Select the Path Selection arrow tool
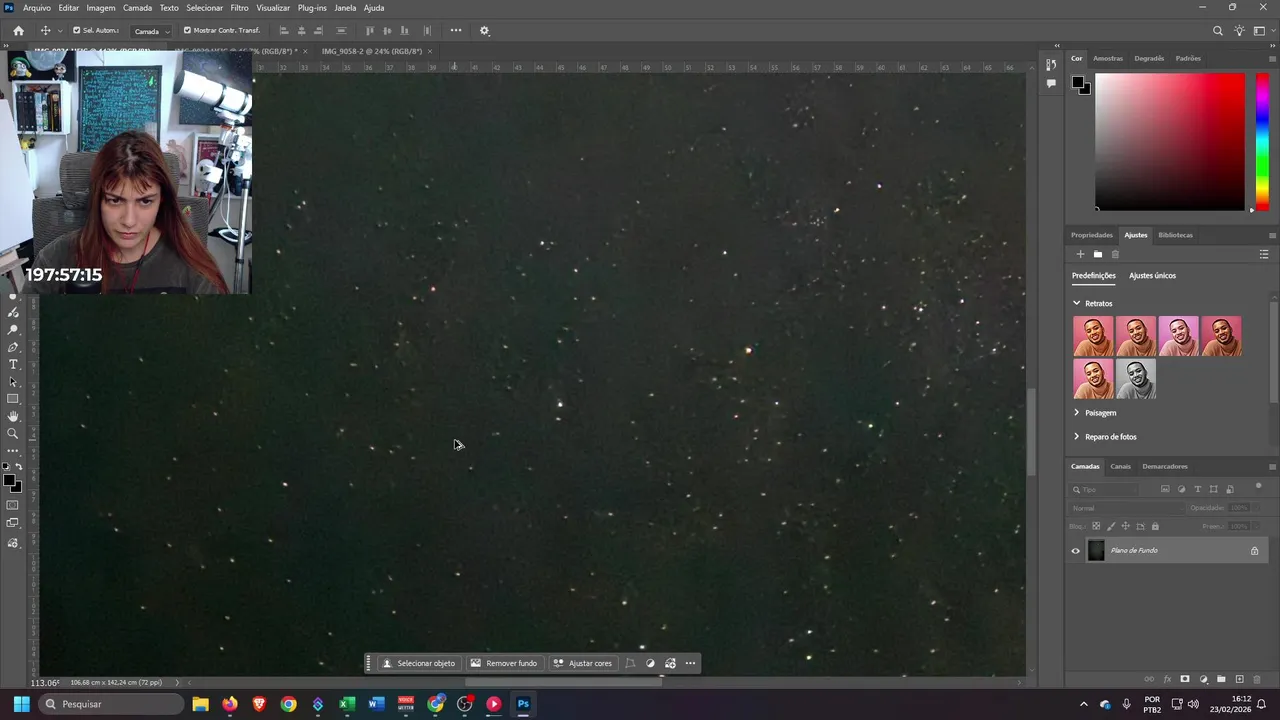 [13, 382]
